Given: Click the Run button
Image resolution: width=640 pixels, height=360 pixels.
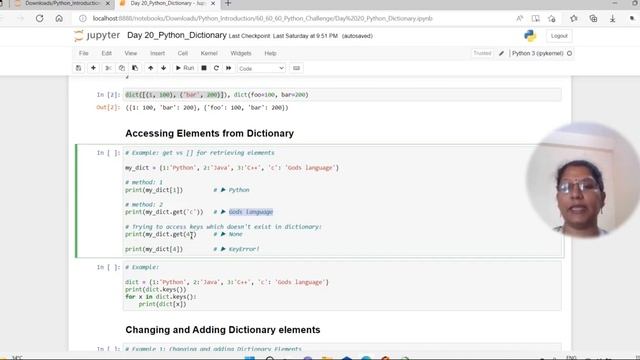Looking at the screenshot, I should pyautogui.click(x=185, y=68).
